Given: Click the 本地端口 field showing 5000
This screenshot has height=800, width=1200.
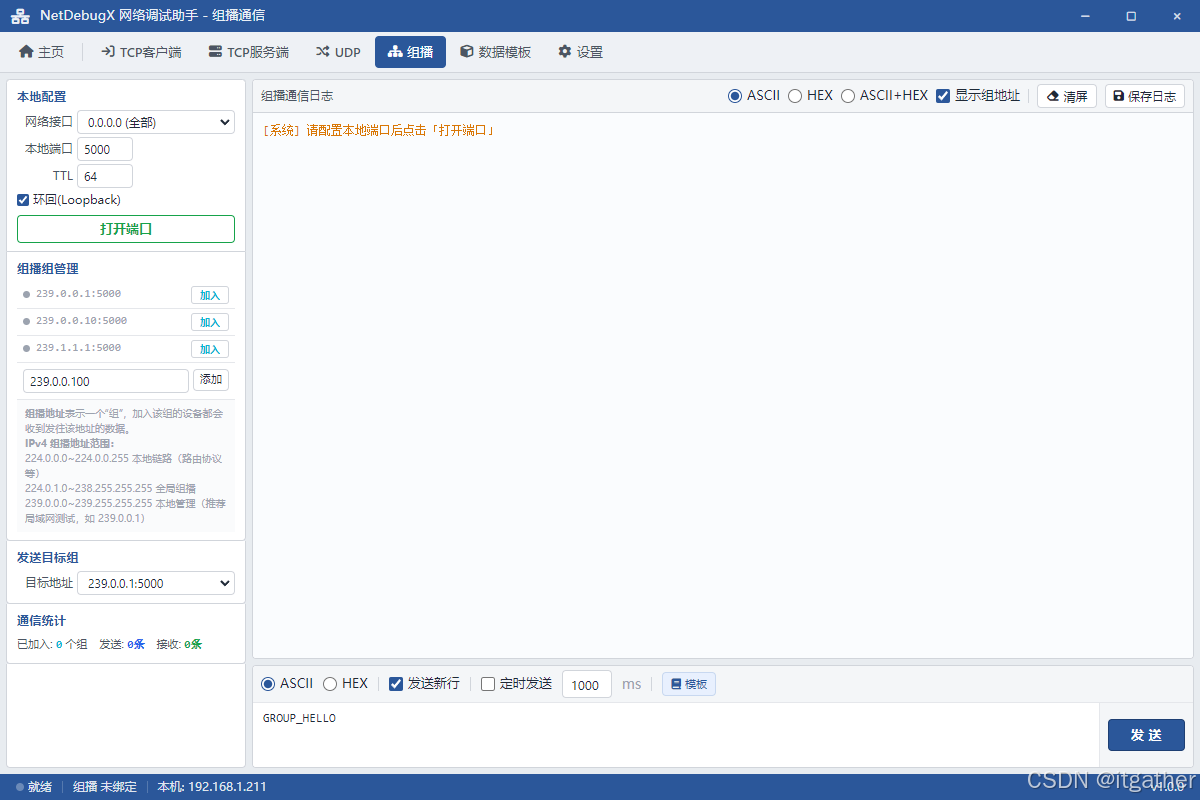Looking at the screenshot, I should (x=105, y=149).
